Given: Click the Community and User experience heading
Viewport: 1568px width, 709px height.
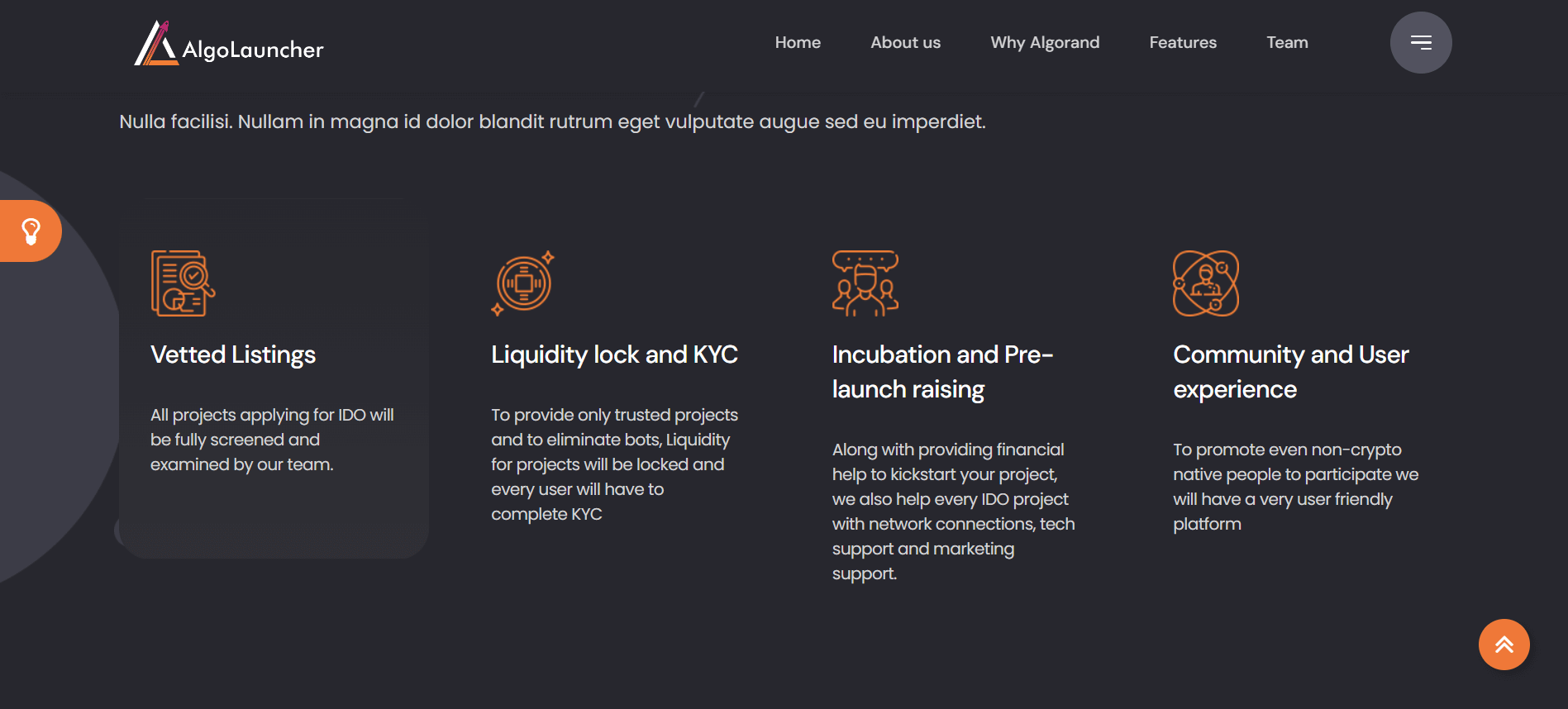Looking at the screenshot, I should [1290, 372].
